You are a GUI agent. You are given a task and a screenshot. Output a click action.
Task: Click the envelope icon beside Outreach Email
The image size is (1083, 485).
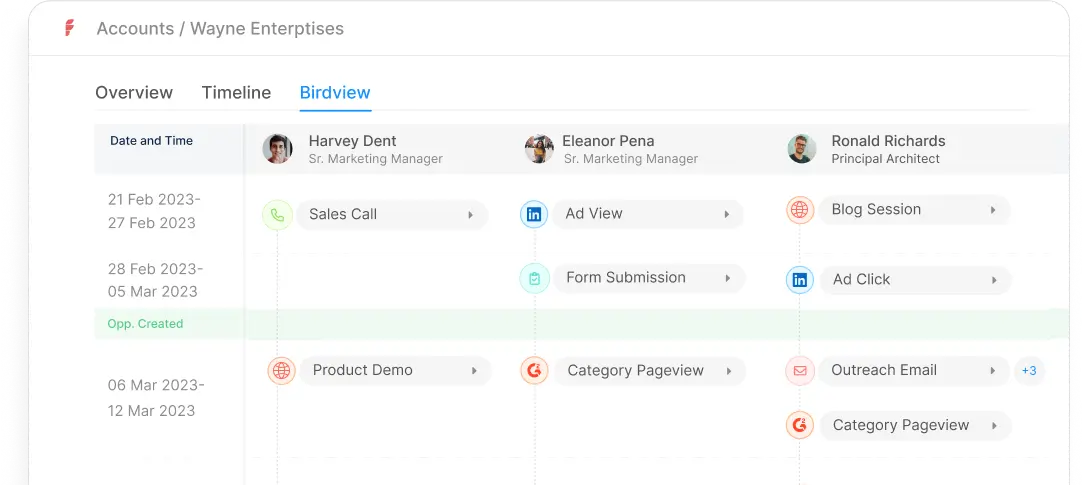[x=800, y=371]
